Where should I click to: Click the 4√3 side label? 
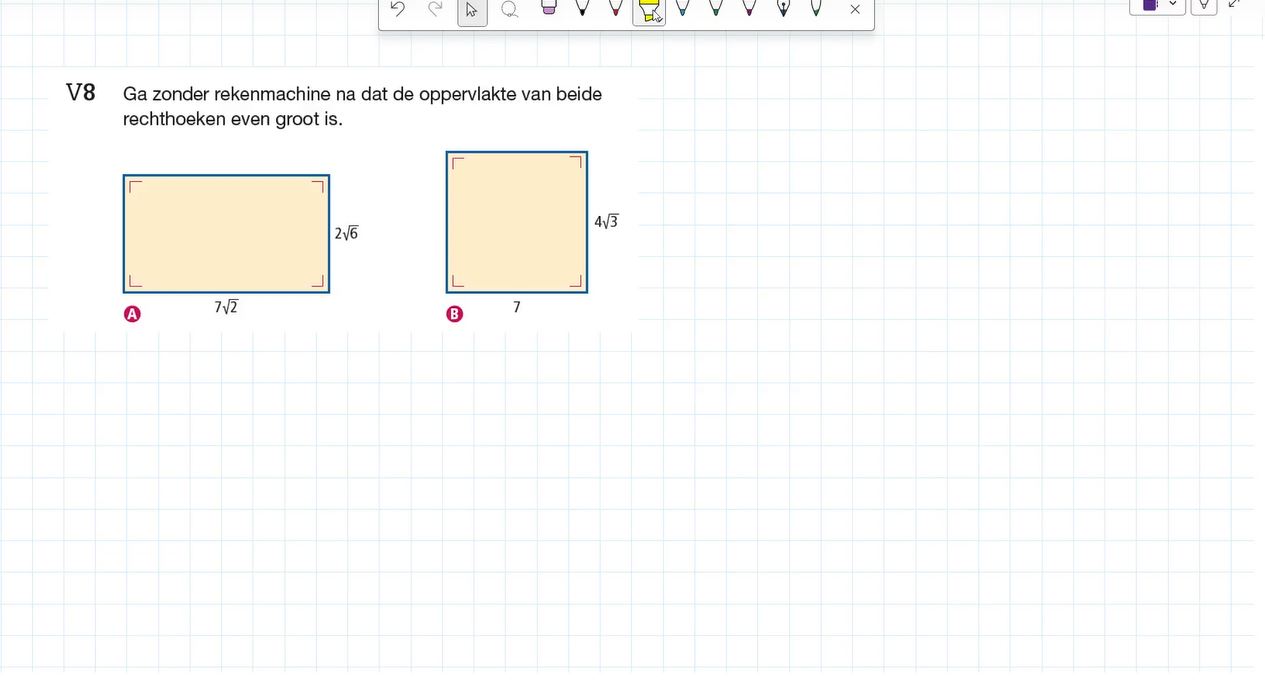click(606, 222)
